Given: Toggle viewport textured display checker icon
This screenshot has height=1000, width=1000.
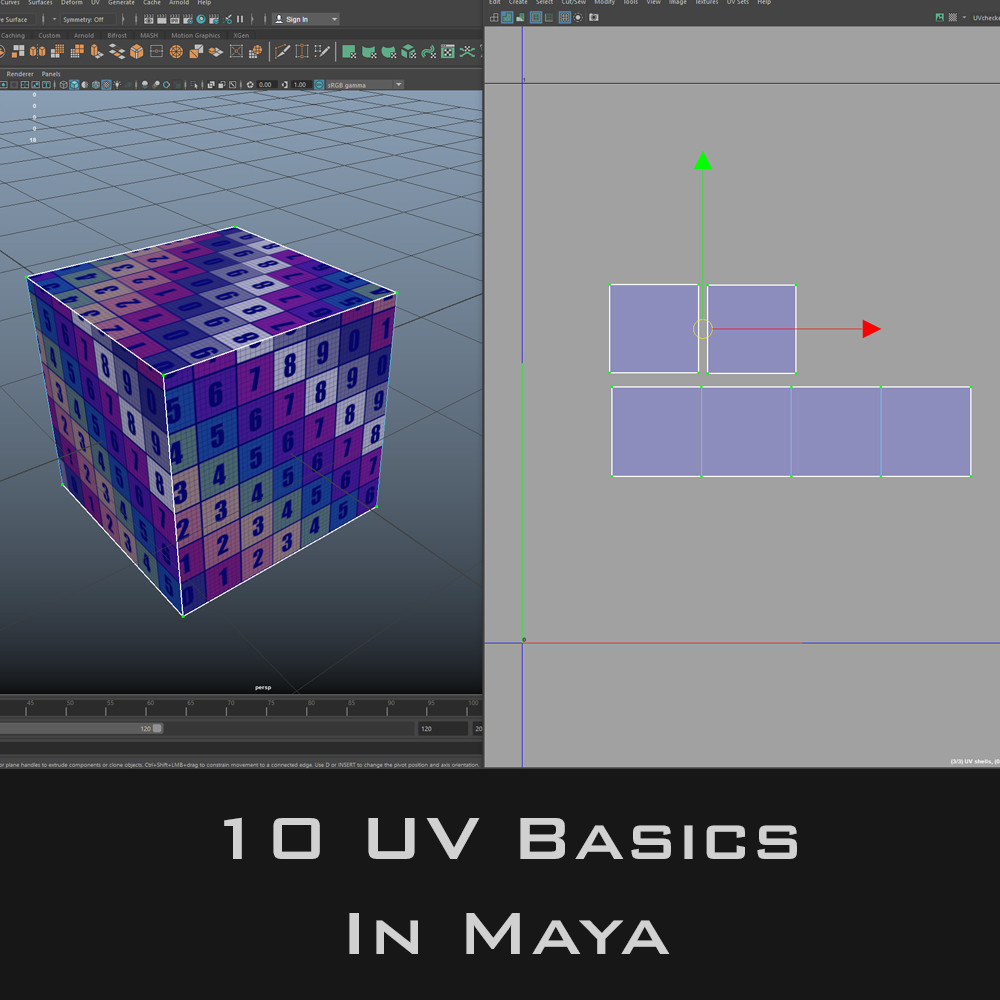Looking at the screenshot, I should point(107,85).
